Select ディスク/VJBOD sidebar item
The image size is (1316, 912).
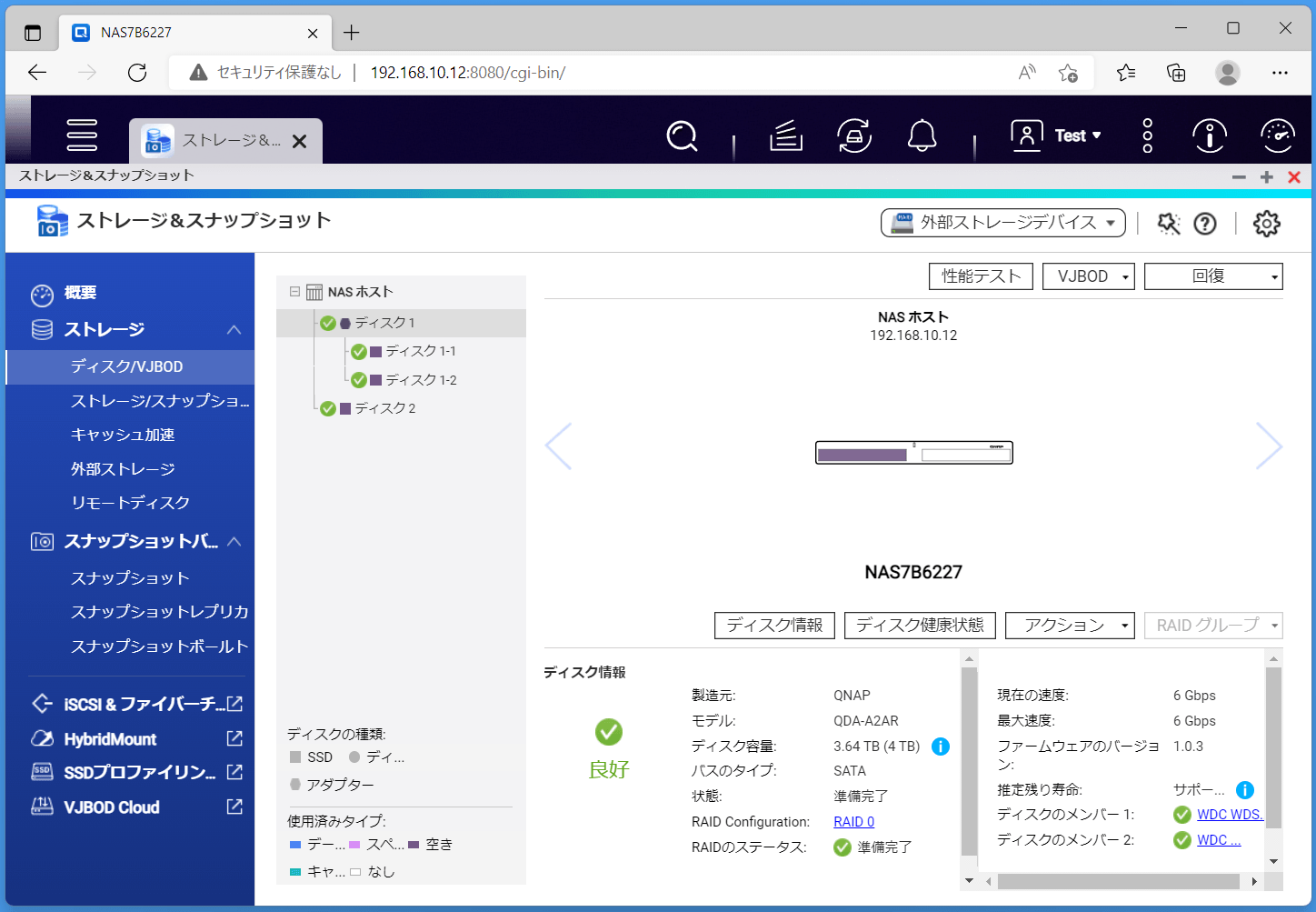coord(130,366)
